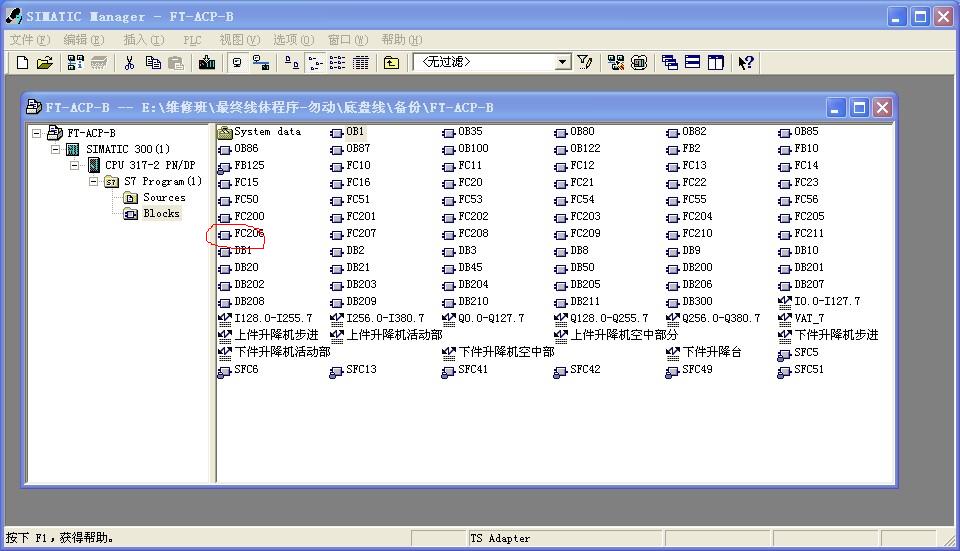Click the Paste toolbar icon

pyautogui.click(x=176, y=62)
